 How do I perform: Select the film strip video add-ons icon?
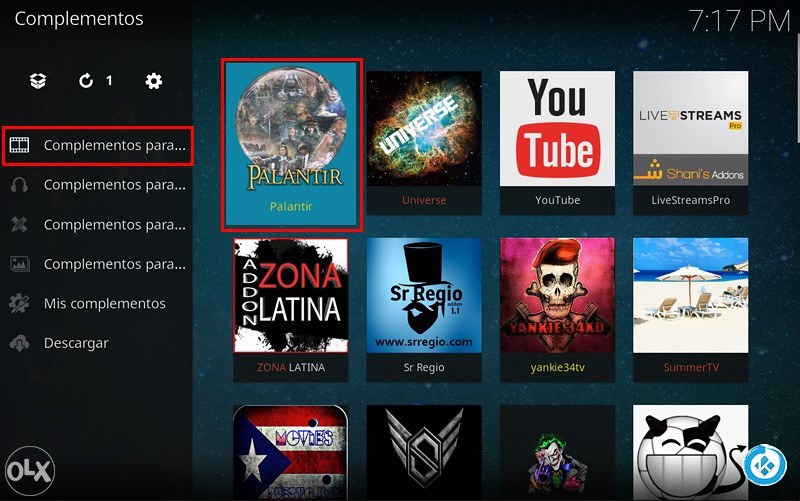19,145
